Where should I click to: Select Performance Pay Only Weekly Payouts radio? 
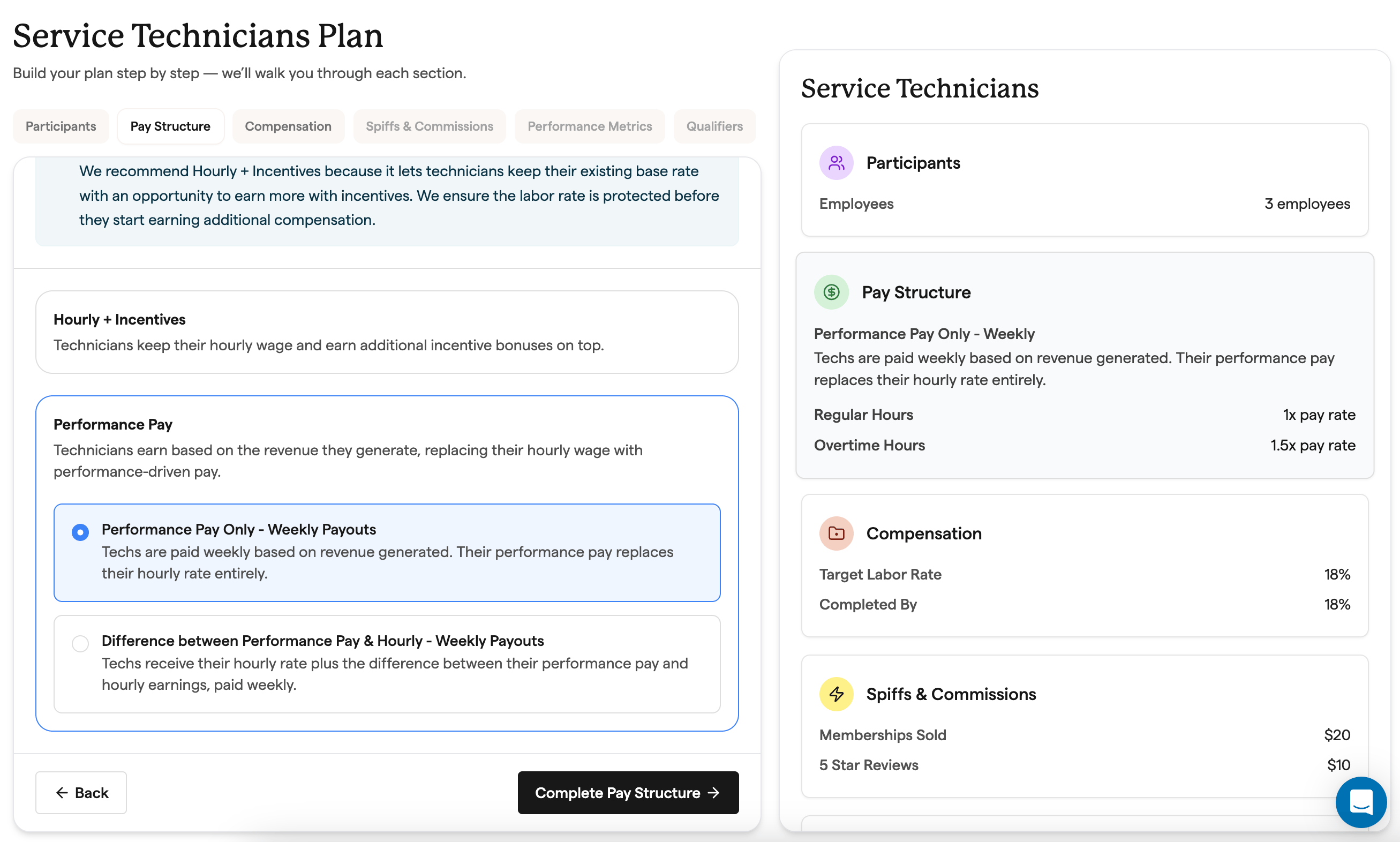80,532
